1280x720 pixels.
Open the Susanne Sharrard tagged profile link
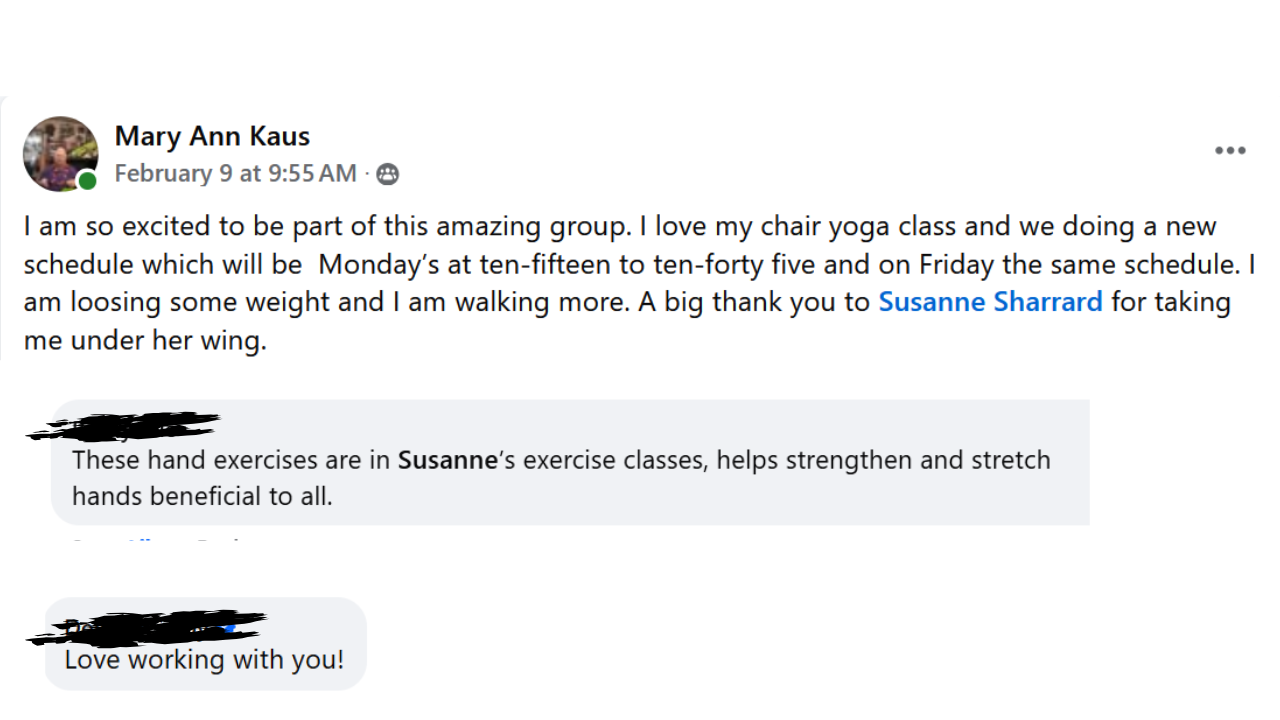[x=990, y=302]
